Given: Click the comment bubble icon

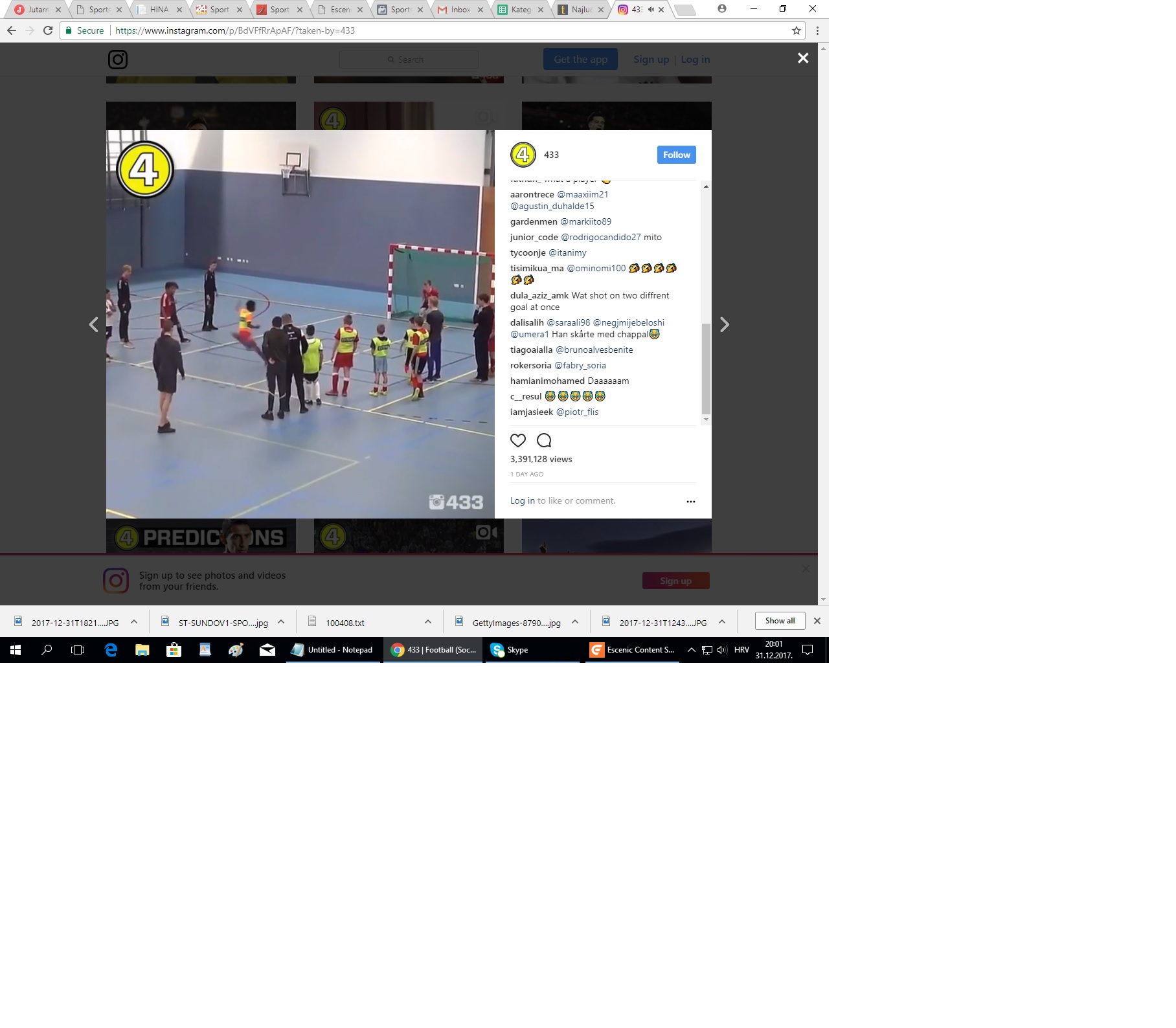Looking at the screenshot, I should click(x=544, y=441).
